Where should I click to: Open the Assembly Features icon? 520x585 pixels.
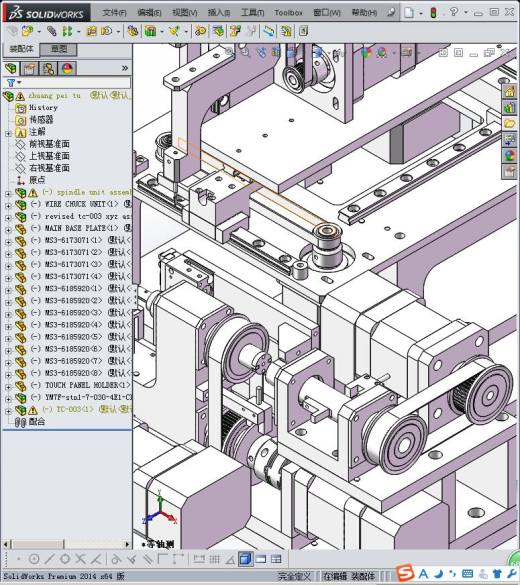150,31
